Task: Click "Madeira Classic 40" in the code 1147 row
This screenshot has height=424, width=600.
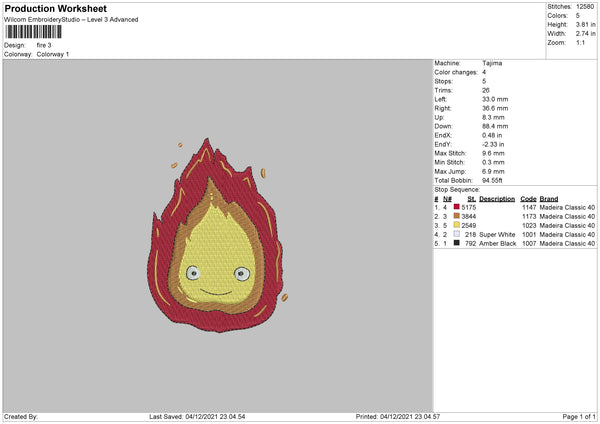Action: [x=567, y=207]
